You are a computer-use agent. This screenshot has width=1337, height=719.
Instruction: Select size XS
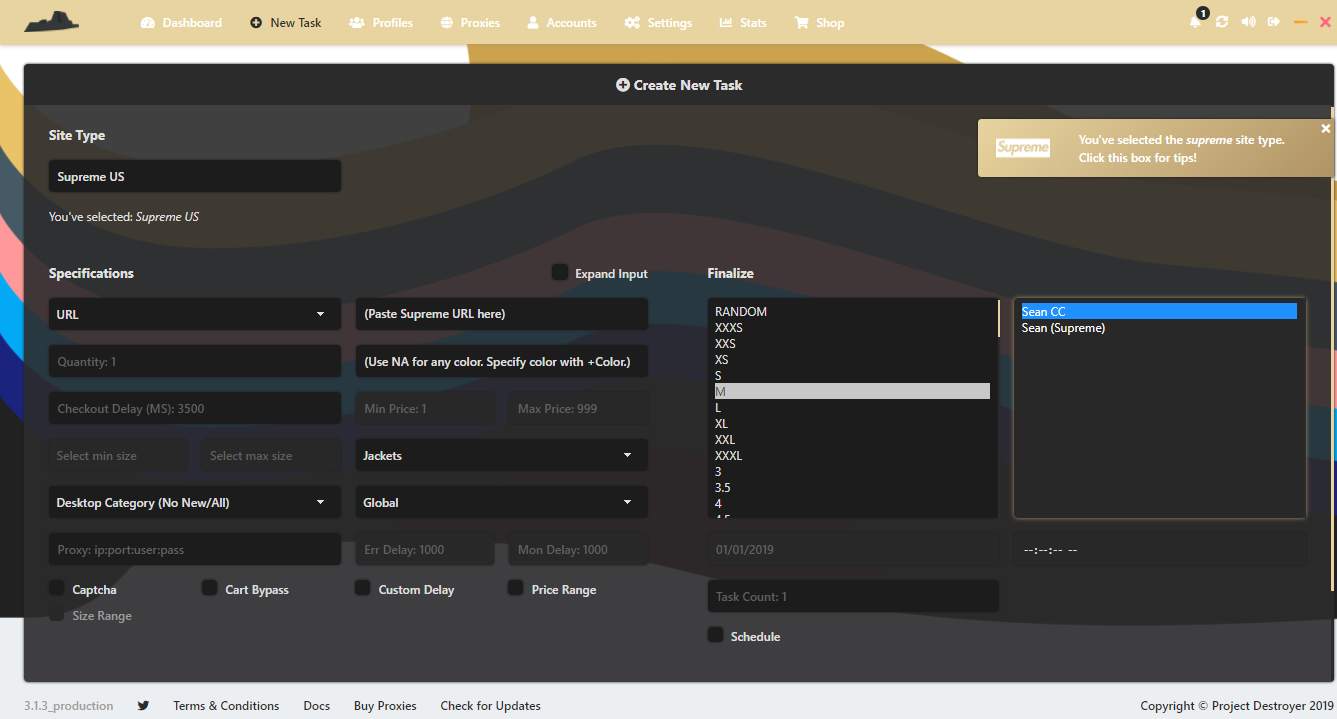tap(852, 360)
